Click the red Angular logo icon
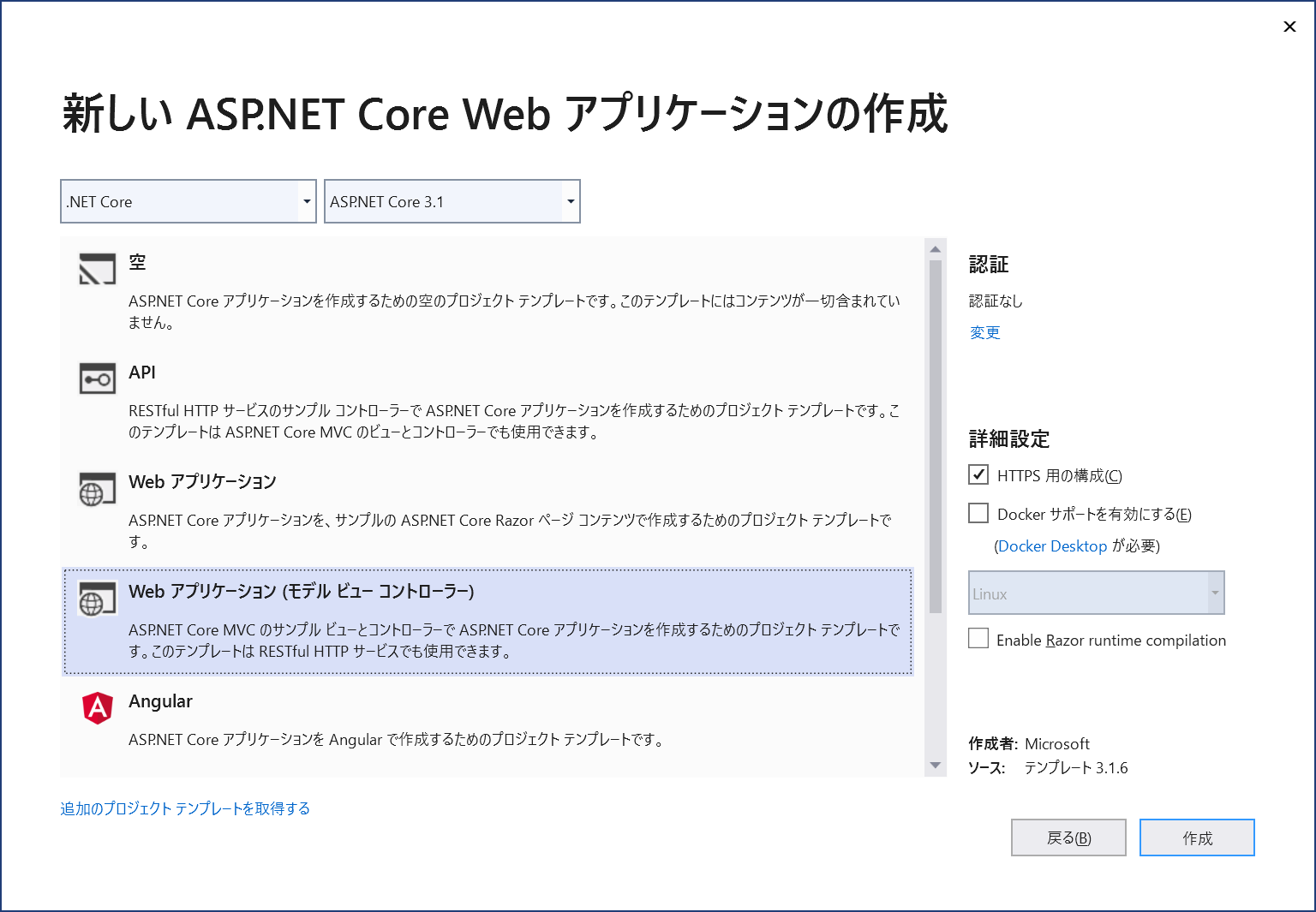This screenshot has width=1316, height=912. coord(98,708)
